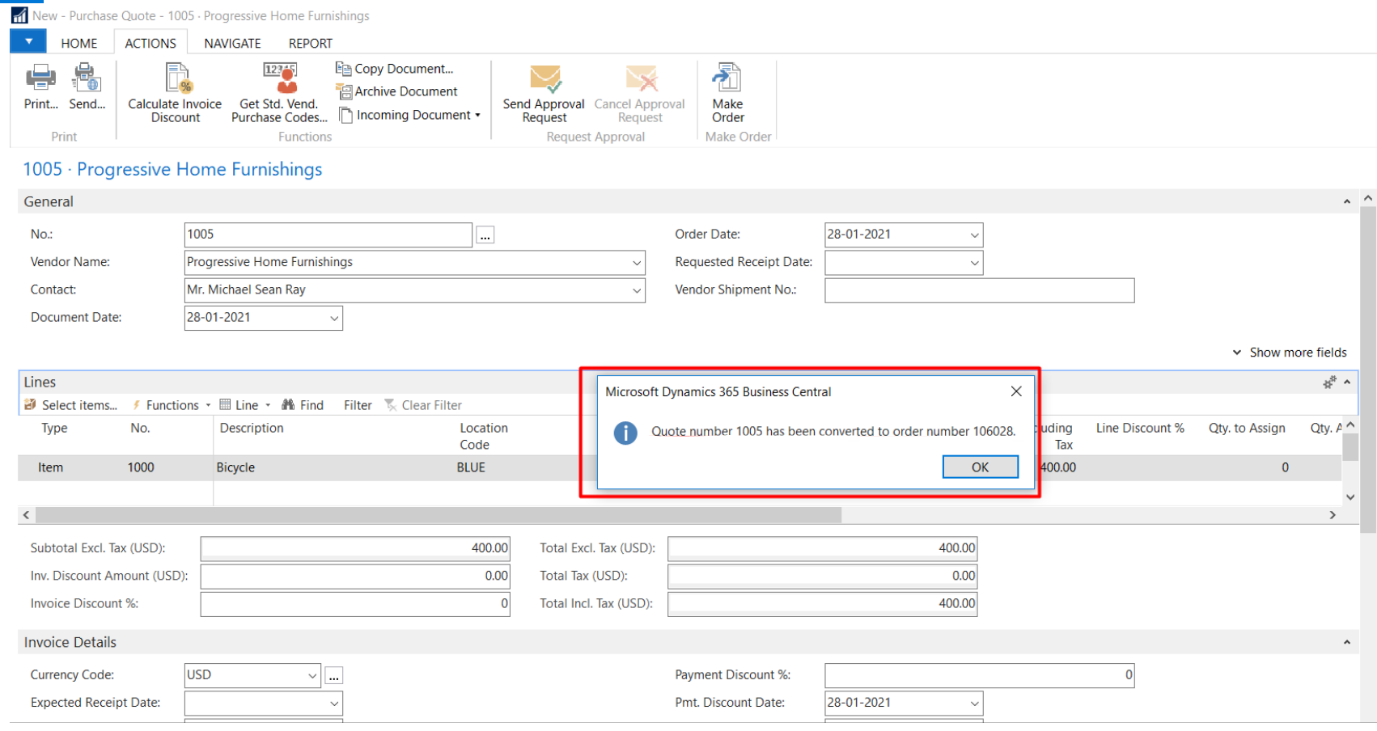1377x731 pixels.
Task: Run Calculate Invoice Discount
Action: coord(175,94)
